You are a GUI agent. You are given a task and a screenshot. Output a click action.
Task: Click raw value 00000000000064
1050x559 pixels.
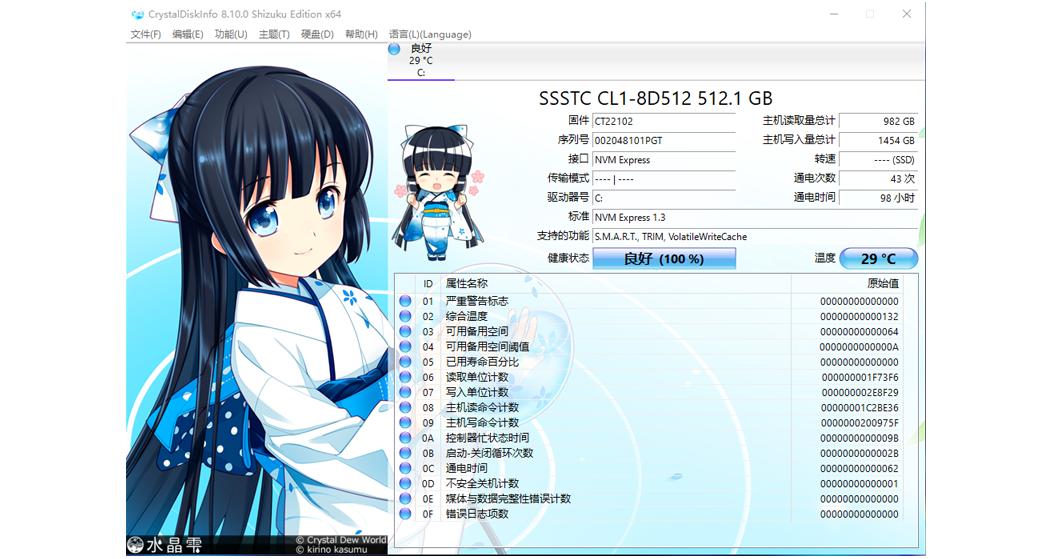click(859, 331)
